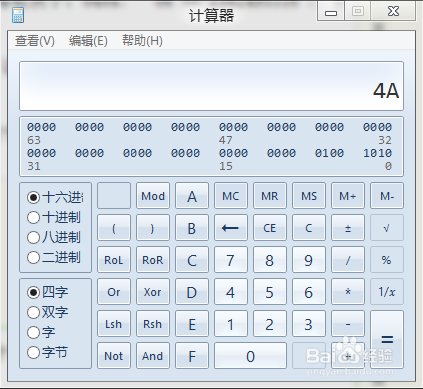Open the 编辑(E) menu
The height and width of the screenshot is (389, 423).
click(x=88, y=41)
